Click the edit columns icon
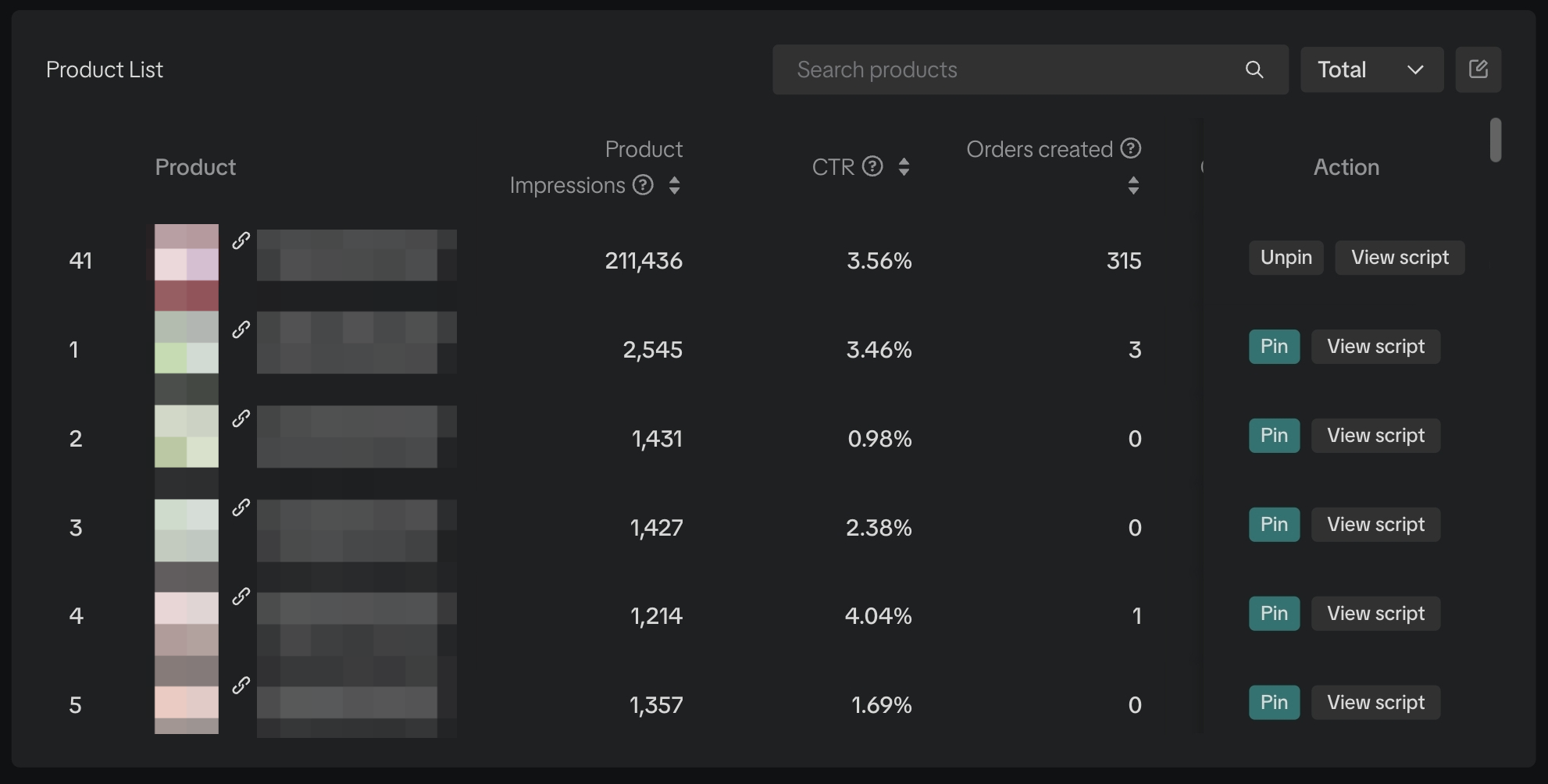The width and height of the screenshot is (1548, 784). 1478,69
